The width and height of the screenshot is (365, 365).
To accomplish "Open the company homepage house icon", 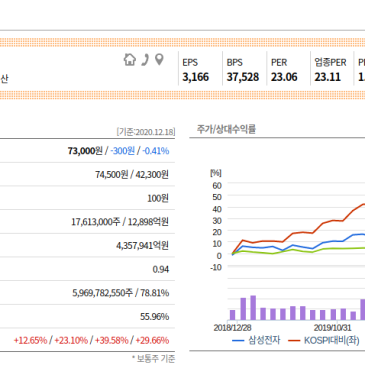I will click(130, 59).
